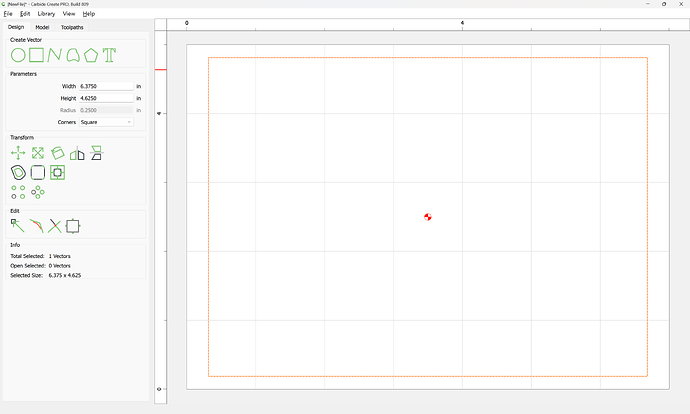This screenshot has height=414, width=690.
Task: Open the Help menu
Action: (x=88, y=14)
